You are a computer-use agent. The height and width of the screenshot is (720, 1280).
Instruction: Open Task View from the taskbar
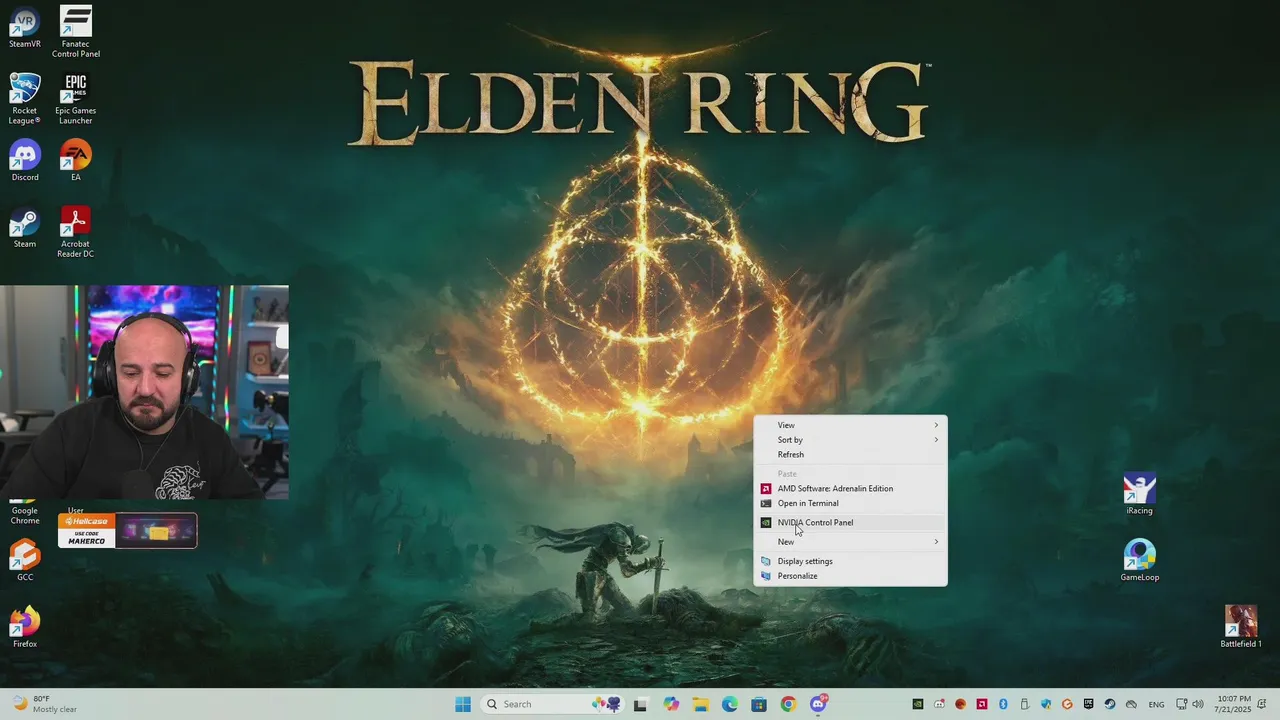tap(640, 704)
